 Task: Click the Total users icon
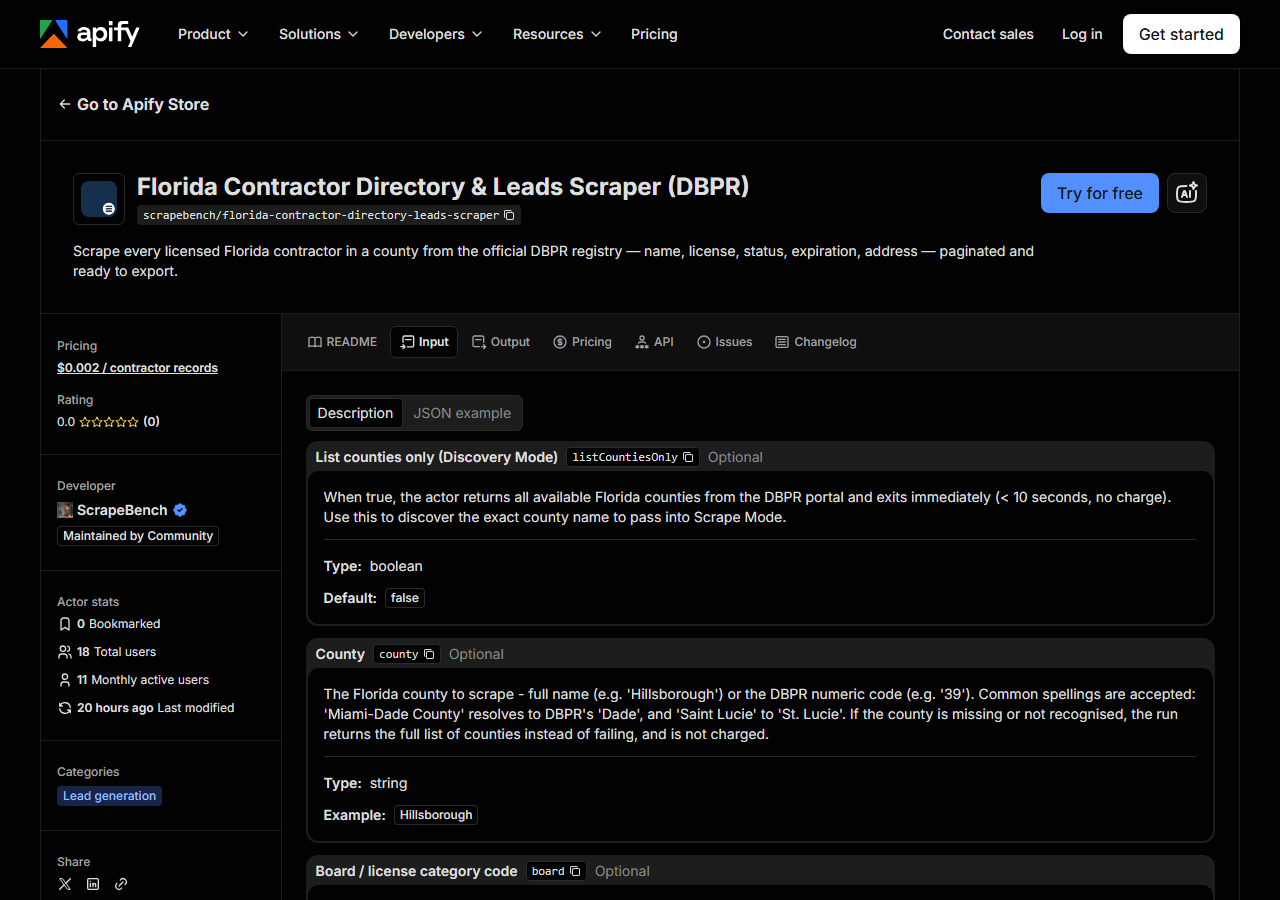[x=65, y=652]
